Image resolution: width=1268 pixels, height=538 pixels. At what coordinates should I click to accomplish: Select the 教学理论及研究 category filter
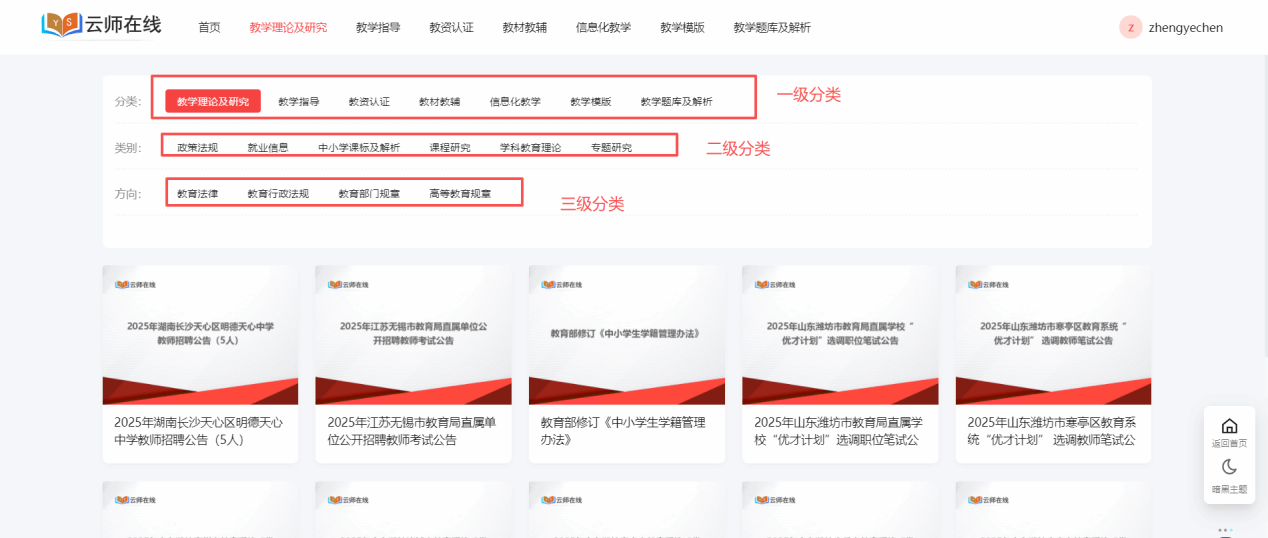click(213, 102)
